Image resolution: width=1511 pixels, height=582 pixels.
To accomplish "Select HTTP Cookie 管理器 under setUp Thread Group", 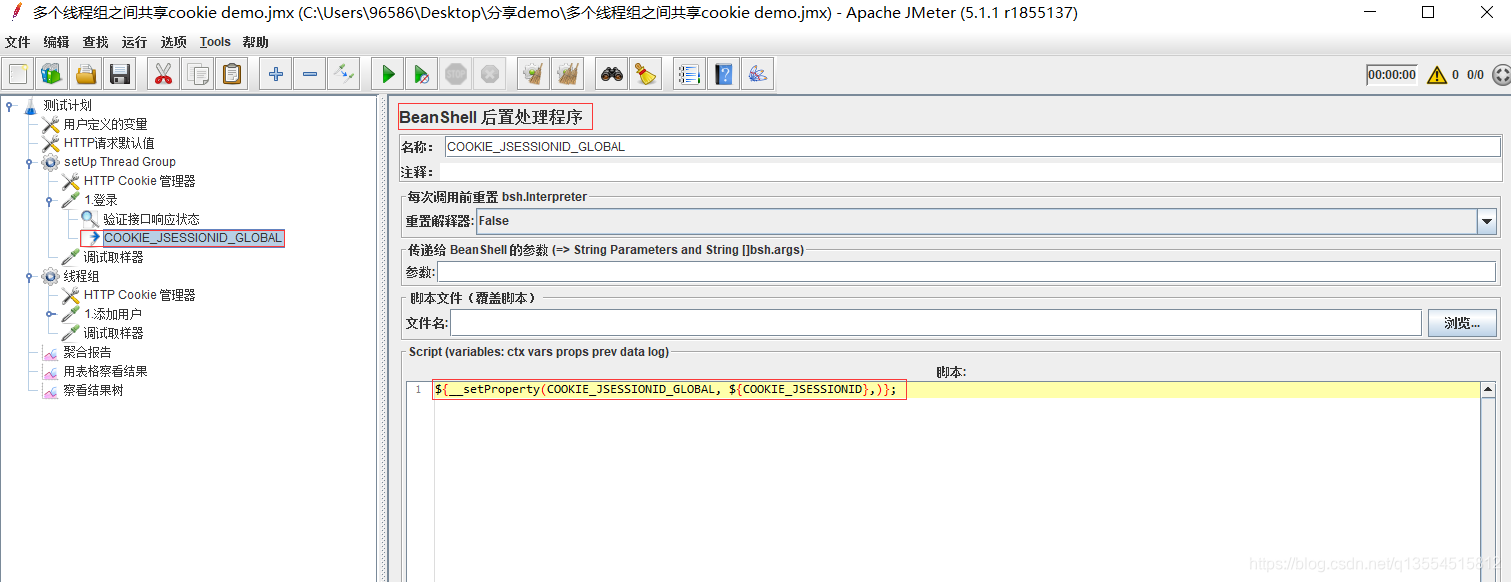I will (139, 181).
